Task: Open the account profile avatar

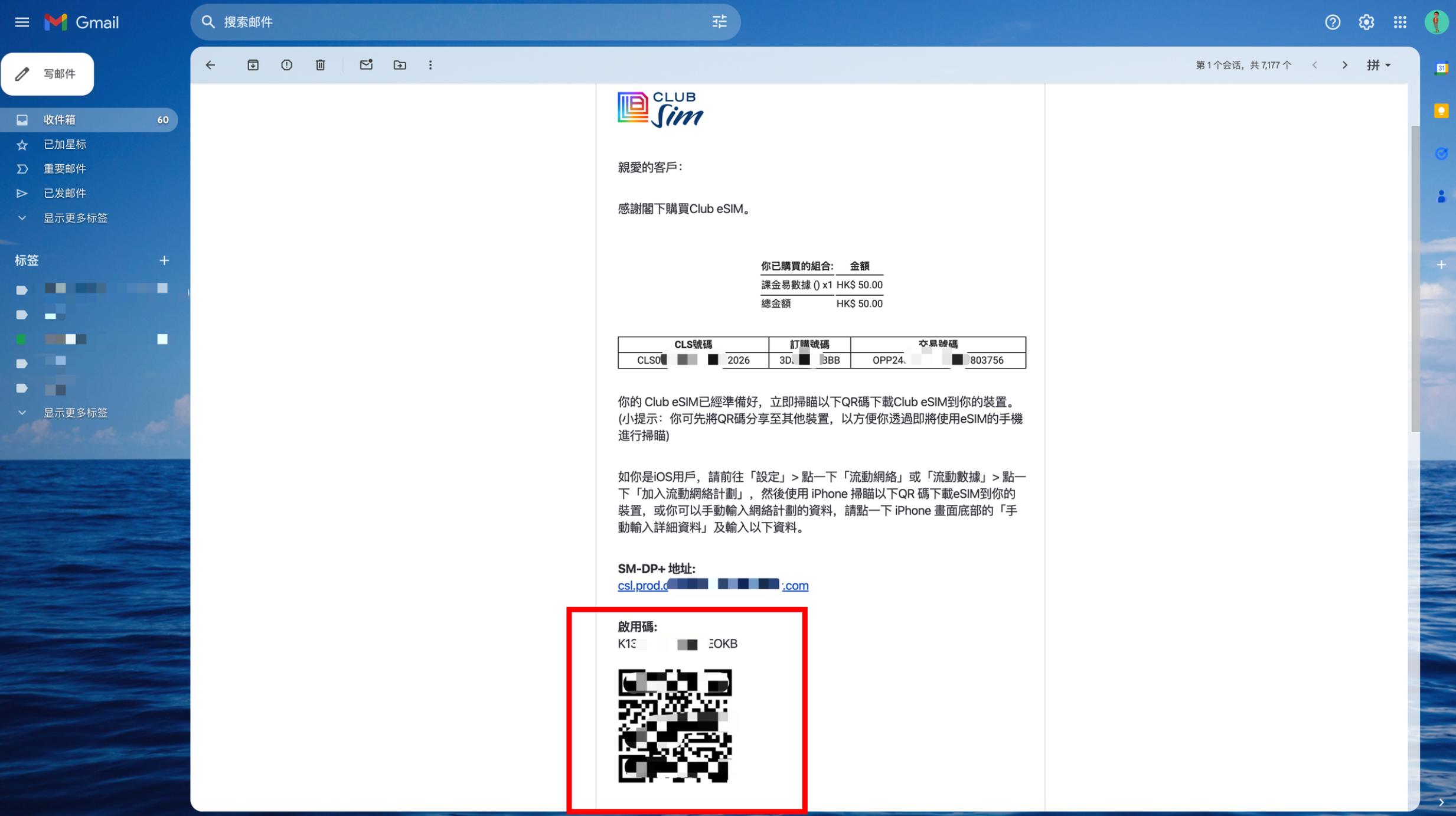Action: click(1436, 22)
